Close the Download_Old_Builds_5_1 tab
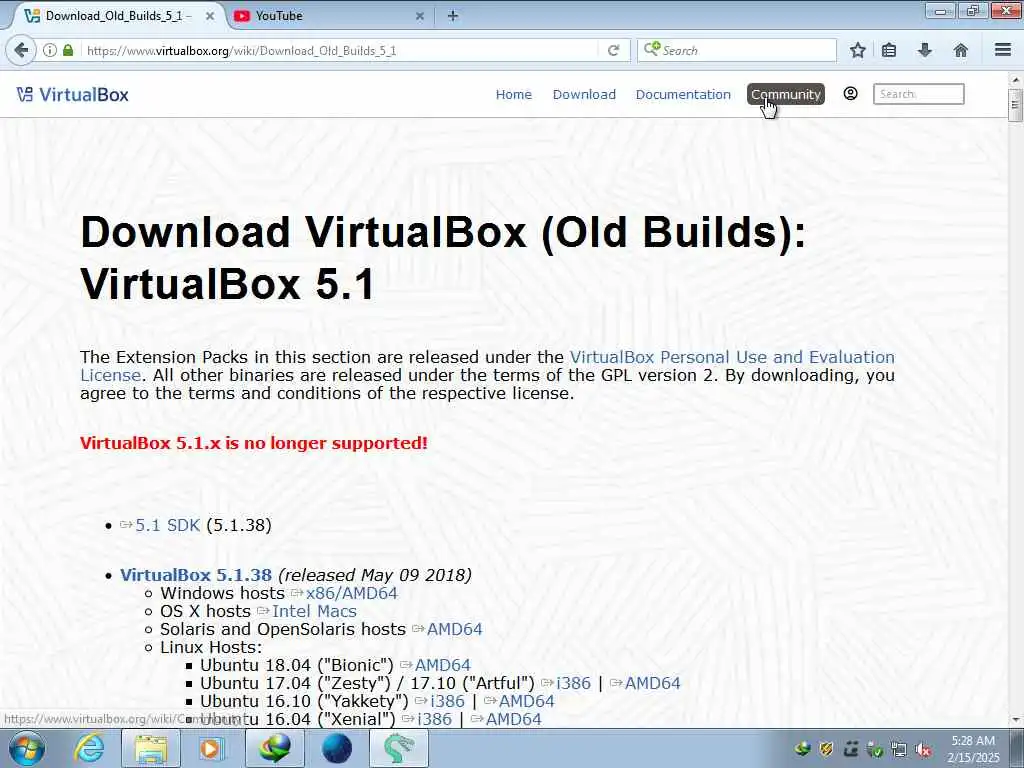Screen dimensions: 1024x768 click(210, 16)
